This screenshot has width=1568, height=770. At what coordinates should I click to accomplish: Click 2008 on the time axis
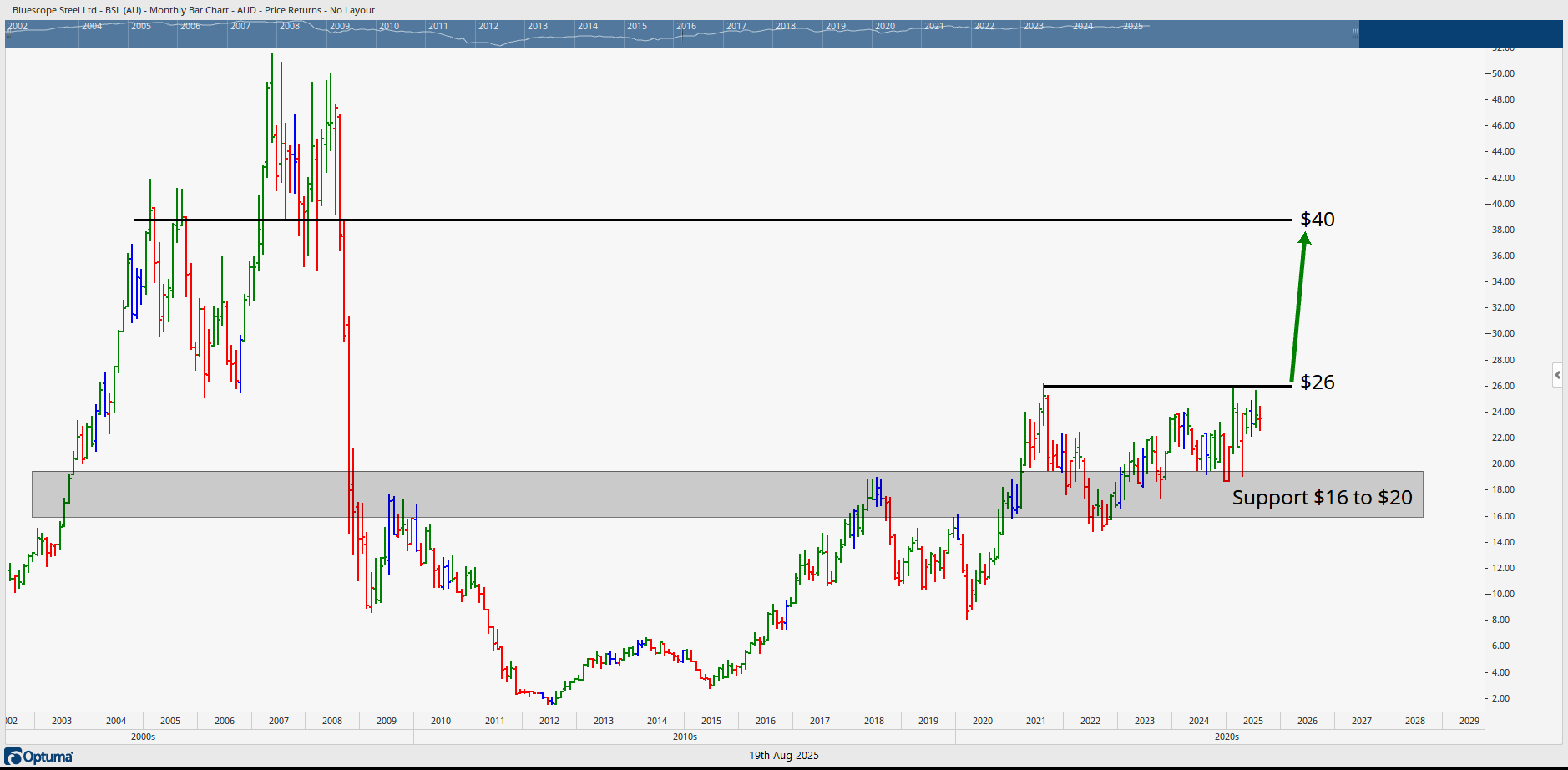332,721
